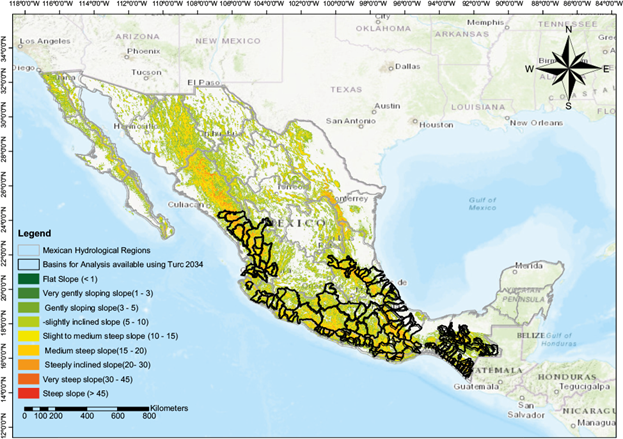Click the El Paso city label
This screenshot has width=623, height=439.
coord(200,83)
